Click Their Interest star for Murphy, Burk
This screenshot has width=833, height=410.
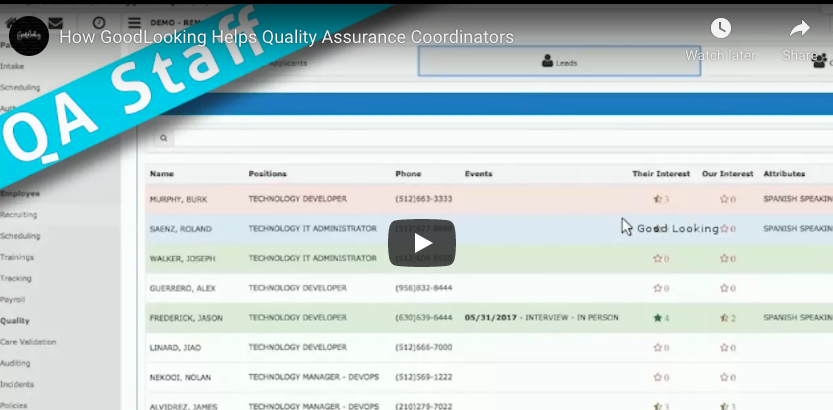657,199
